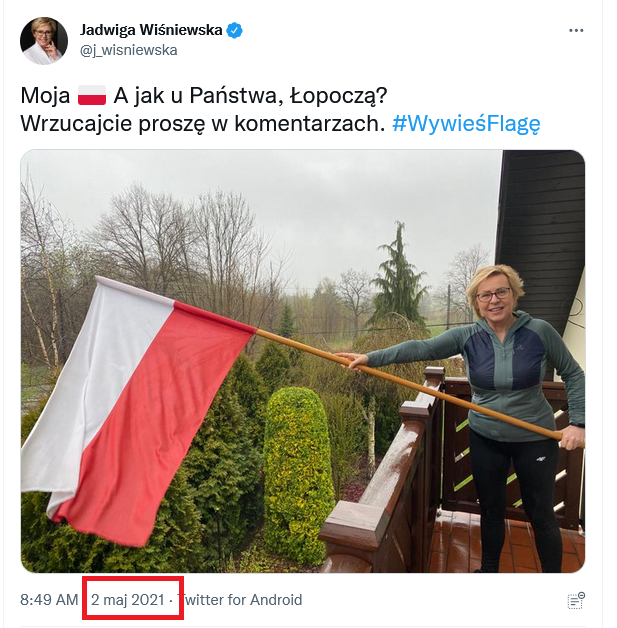The width and height of the screenshot is (617, 628).
Task: Click the 8:49 AM timestamp
Action: 49,600
